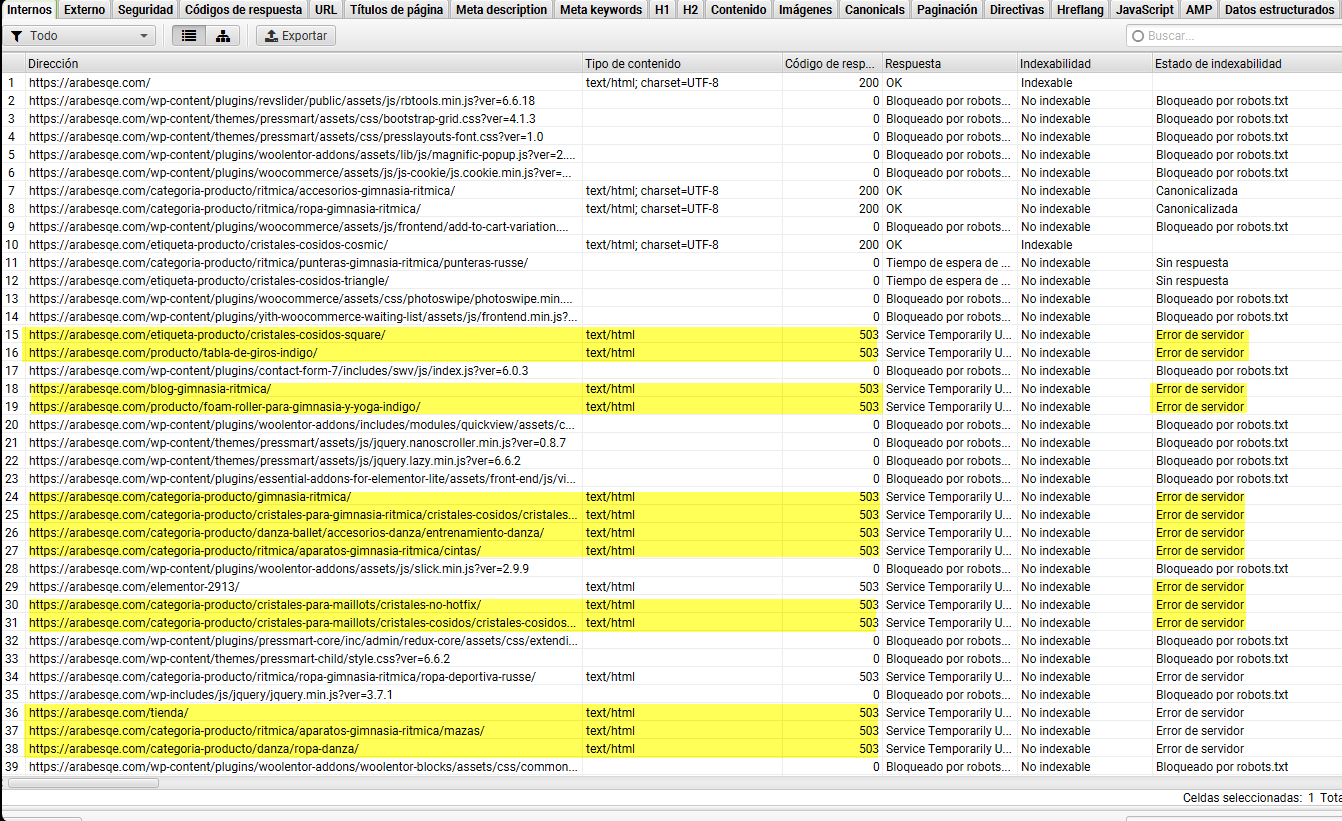
Task: Select aparatos-gimnasia-ritmica/cintas/ URL
Action: 255,551
